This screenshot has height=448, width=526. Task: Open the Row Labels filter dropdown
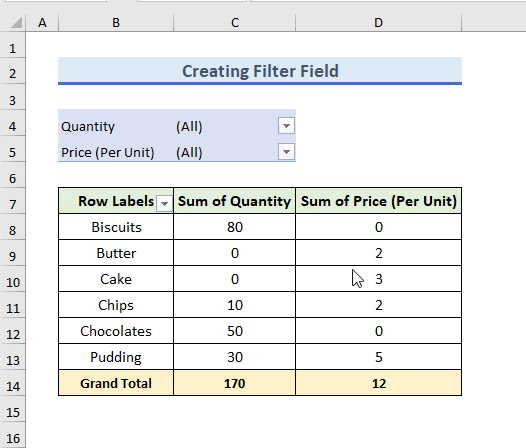click(x=164, y=203)
